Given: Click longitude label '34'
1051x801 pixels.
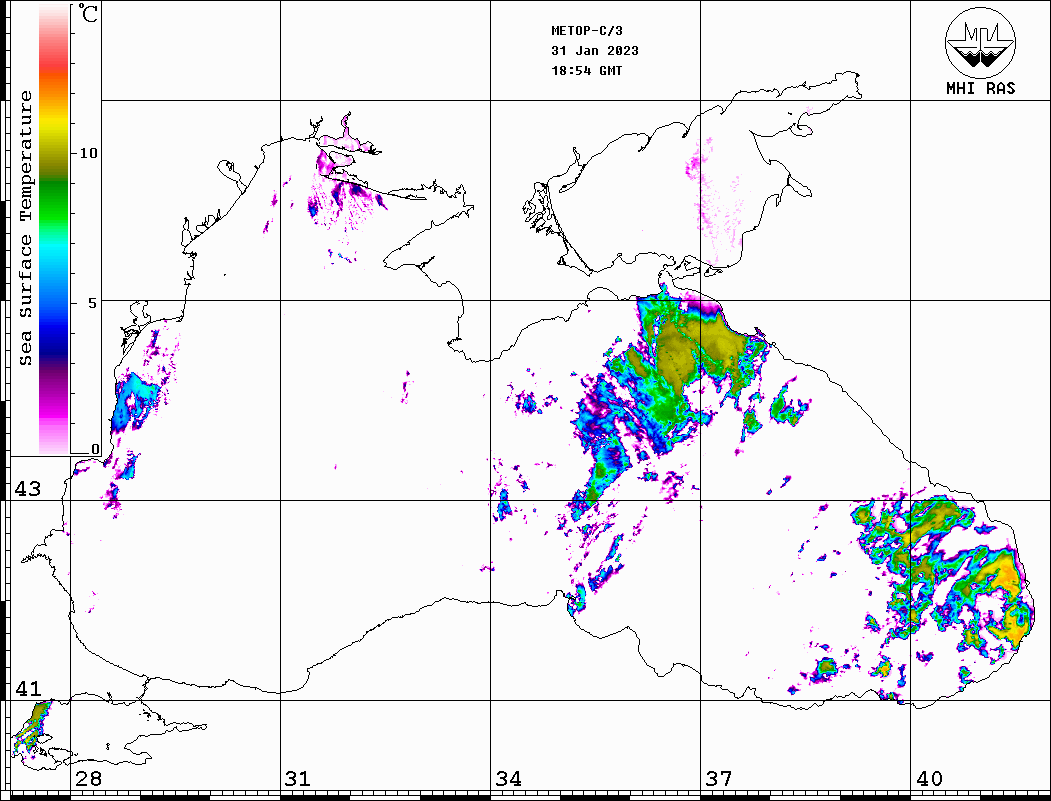Looking at the screenshot, I should (x=508, y=778).
